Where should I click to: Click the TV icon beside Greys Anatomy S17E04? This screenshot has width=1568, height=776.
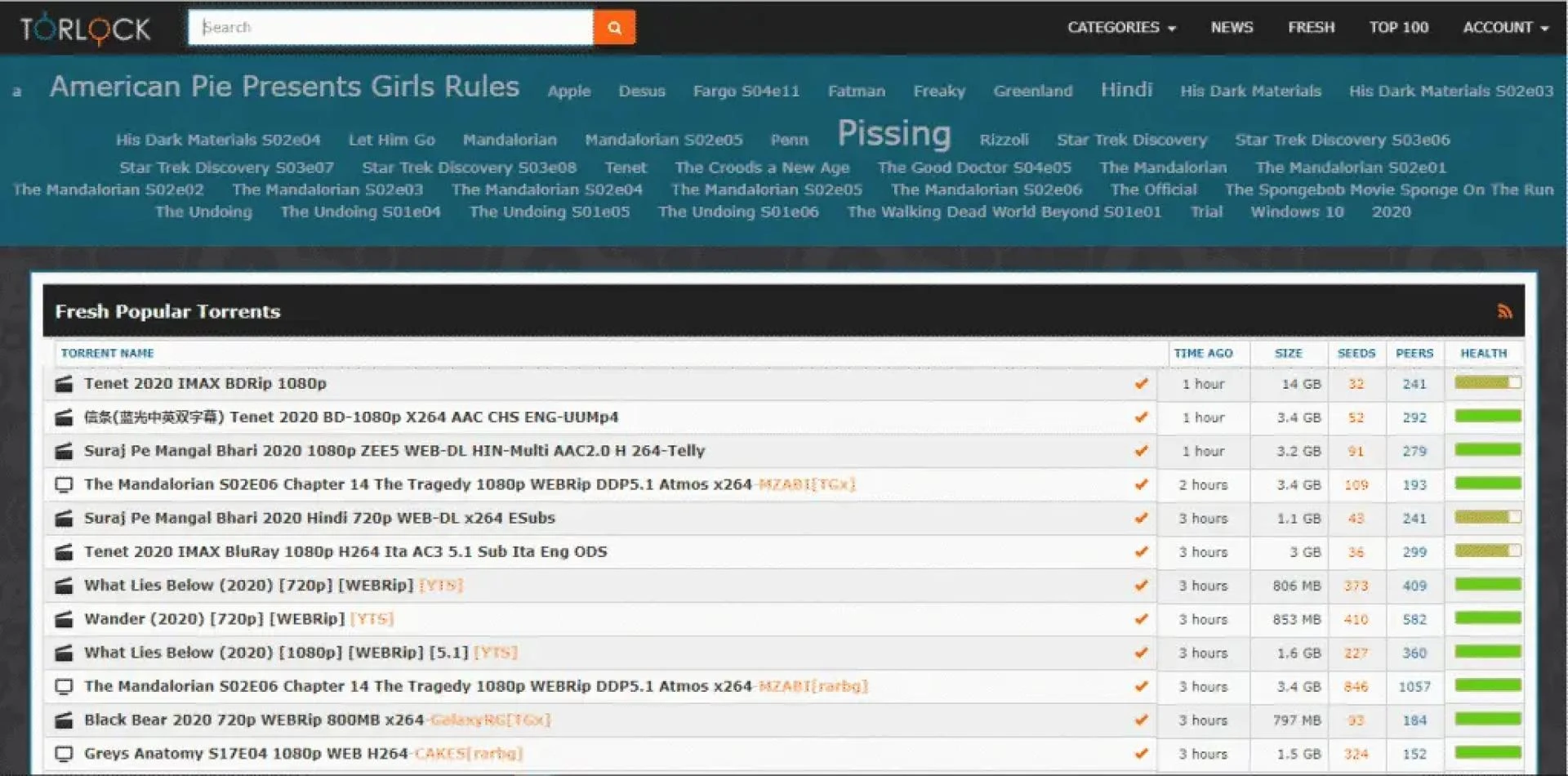64,753
